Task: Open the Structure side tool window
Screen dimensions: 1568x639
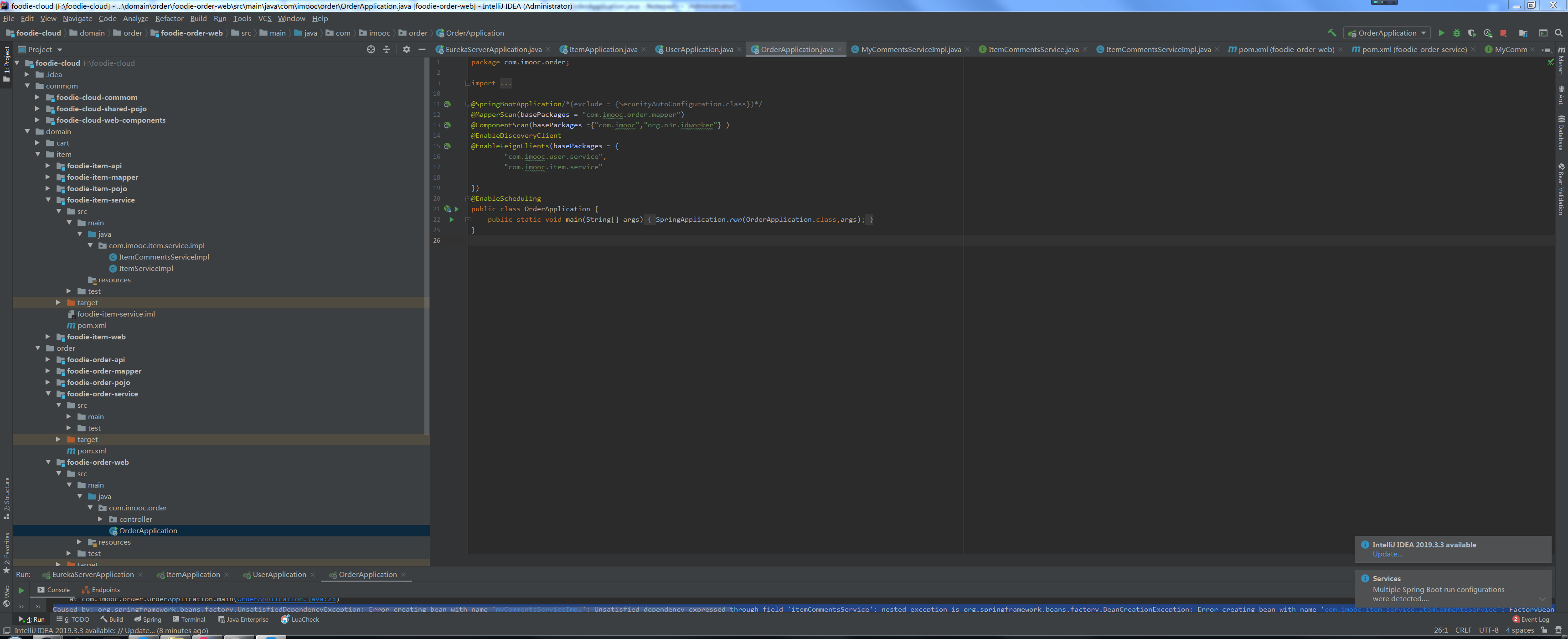Action: 7,498
